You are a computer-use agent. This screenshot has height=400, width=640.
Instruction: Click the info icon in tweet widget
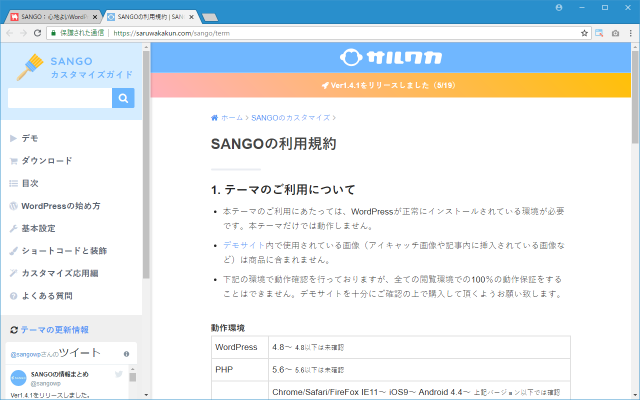(127, 354)
